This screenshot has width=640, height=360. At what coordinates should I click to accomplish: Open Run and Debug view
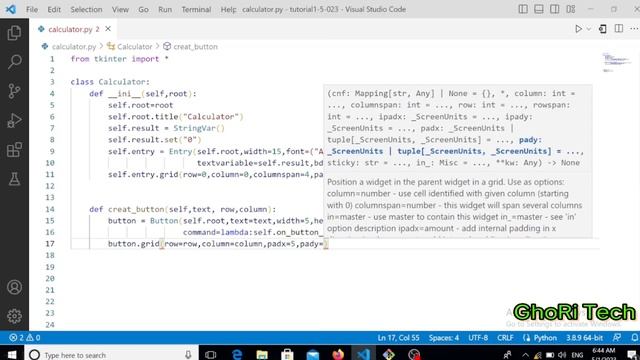[14, 121]
